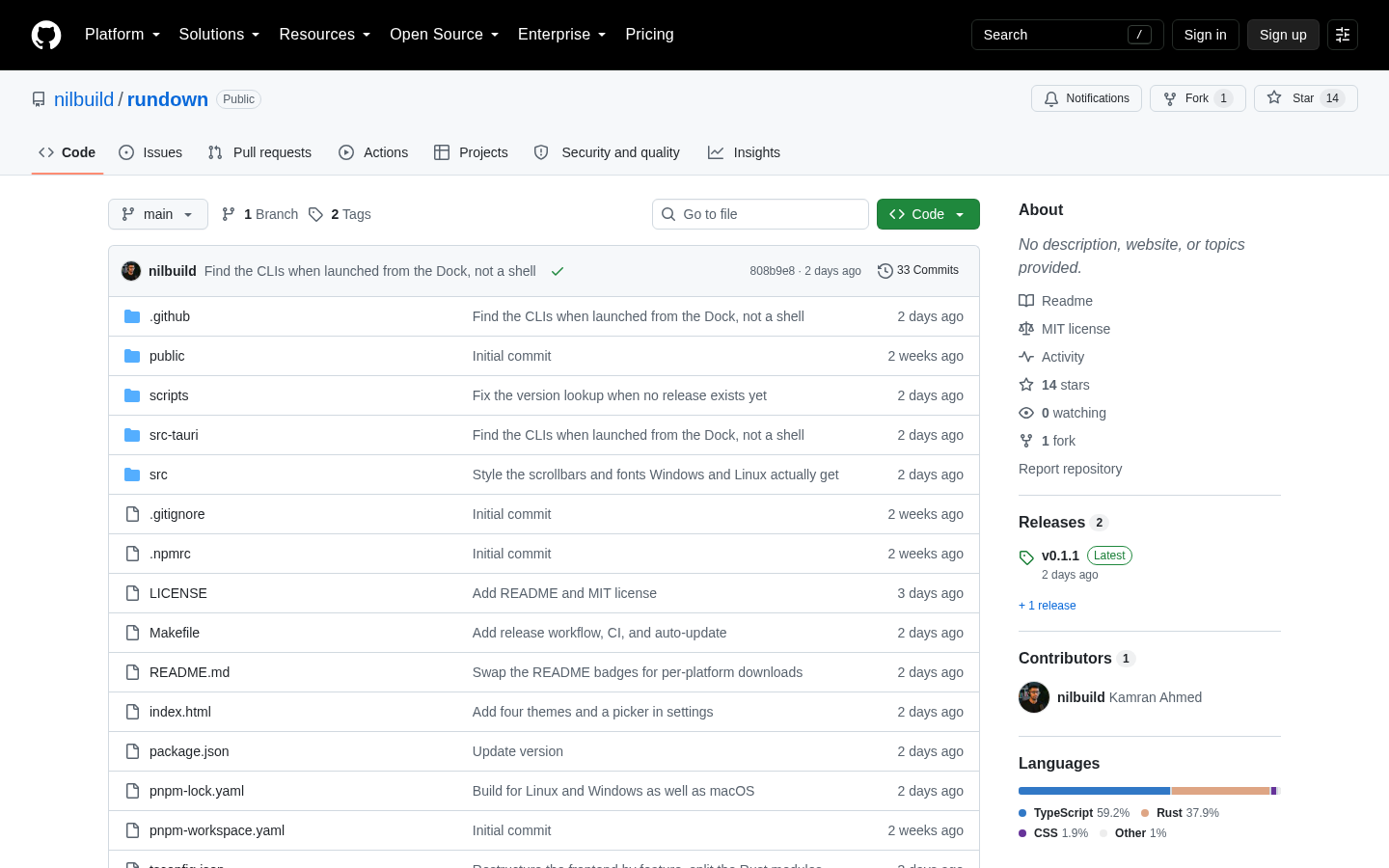This screenshot has height=868, width=1389.
Task: Click the book icon next to Readme
Action: [x=1026, y=301]
